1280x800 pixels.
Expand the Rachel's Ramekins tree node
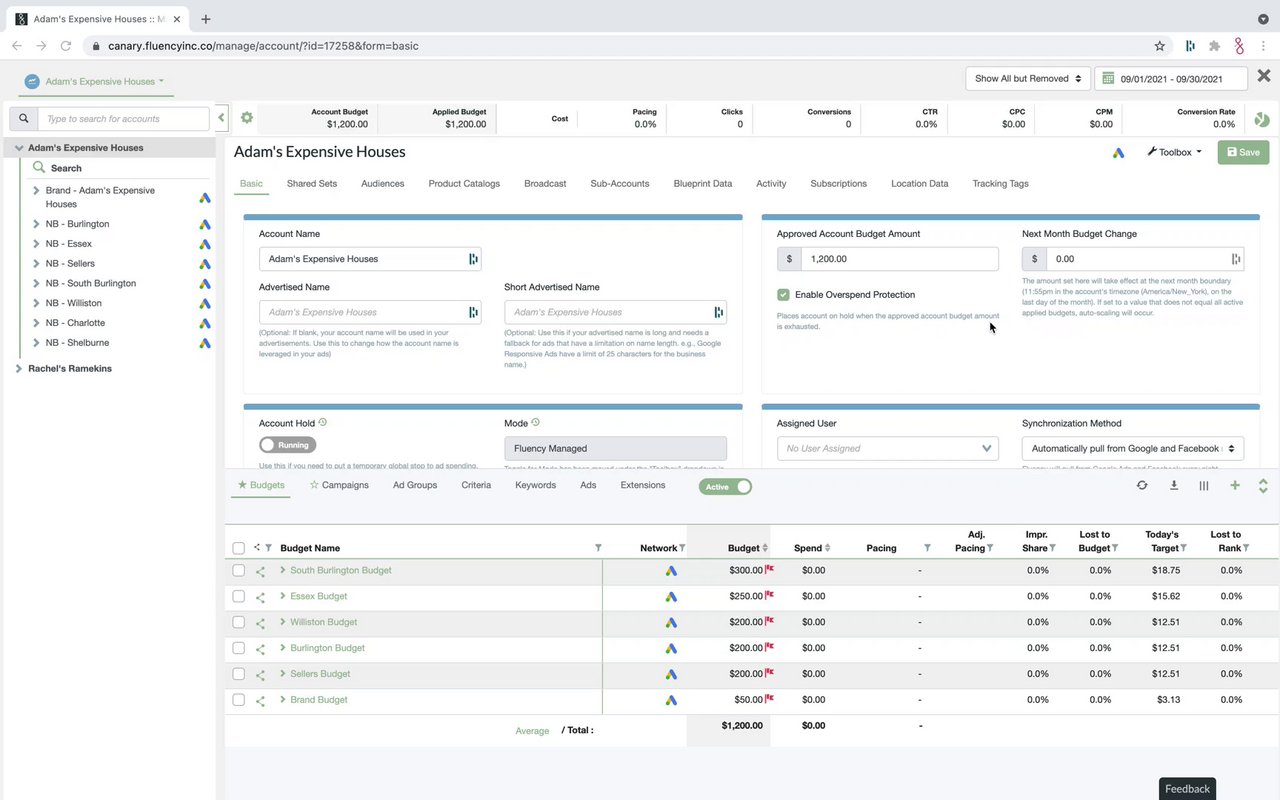click(19, 369)
